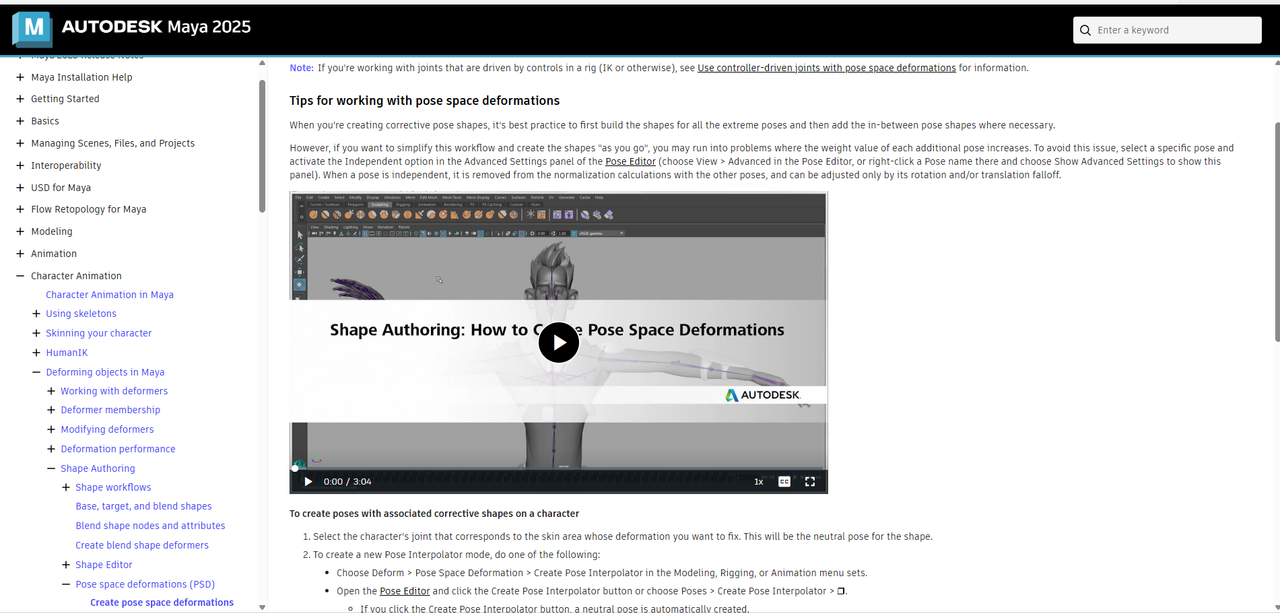Change playback speed 1x control
The width and height of the screenshot is (1280, 613).
(x=758, y=481)
